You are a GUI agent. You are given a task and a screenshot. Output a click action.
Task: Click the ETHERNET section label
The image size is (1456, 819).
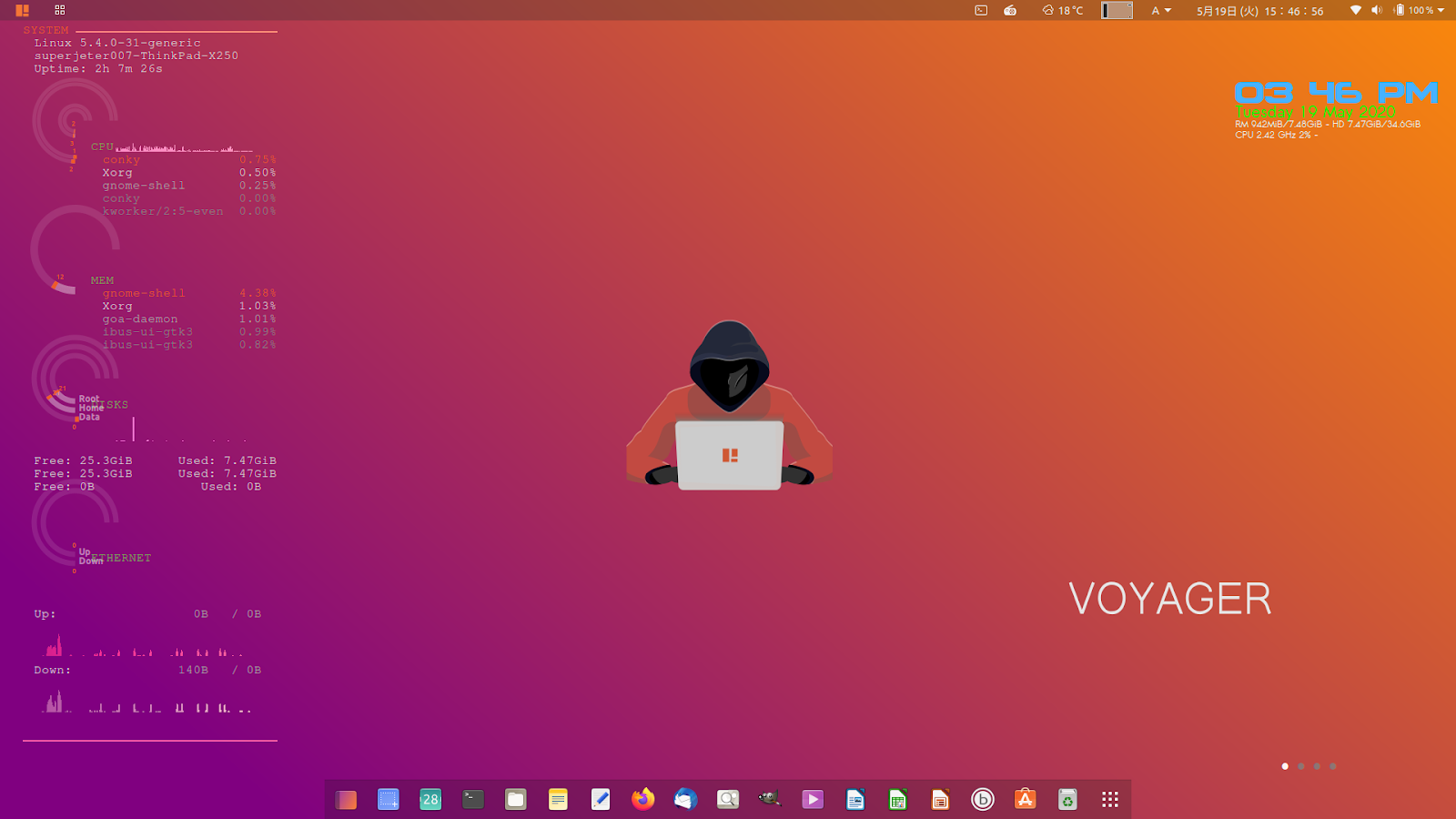coord(121,558)
